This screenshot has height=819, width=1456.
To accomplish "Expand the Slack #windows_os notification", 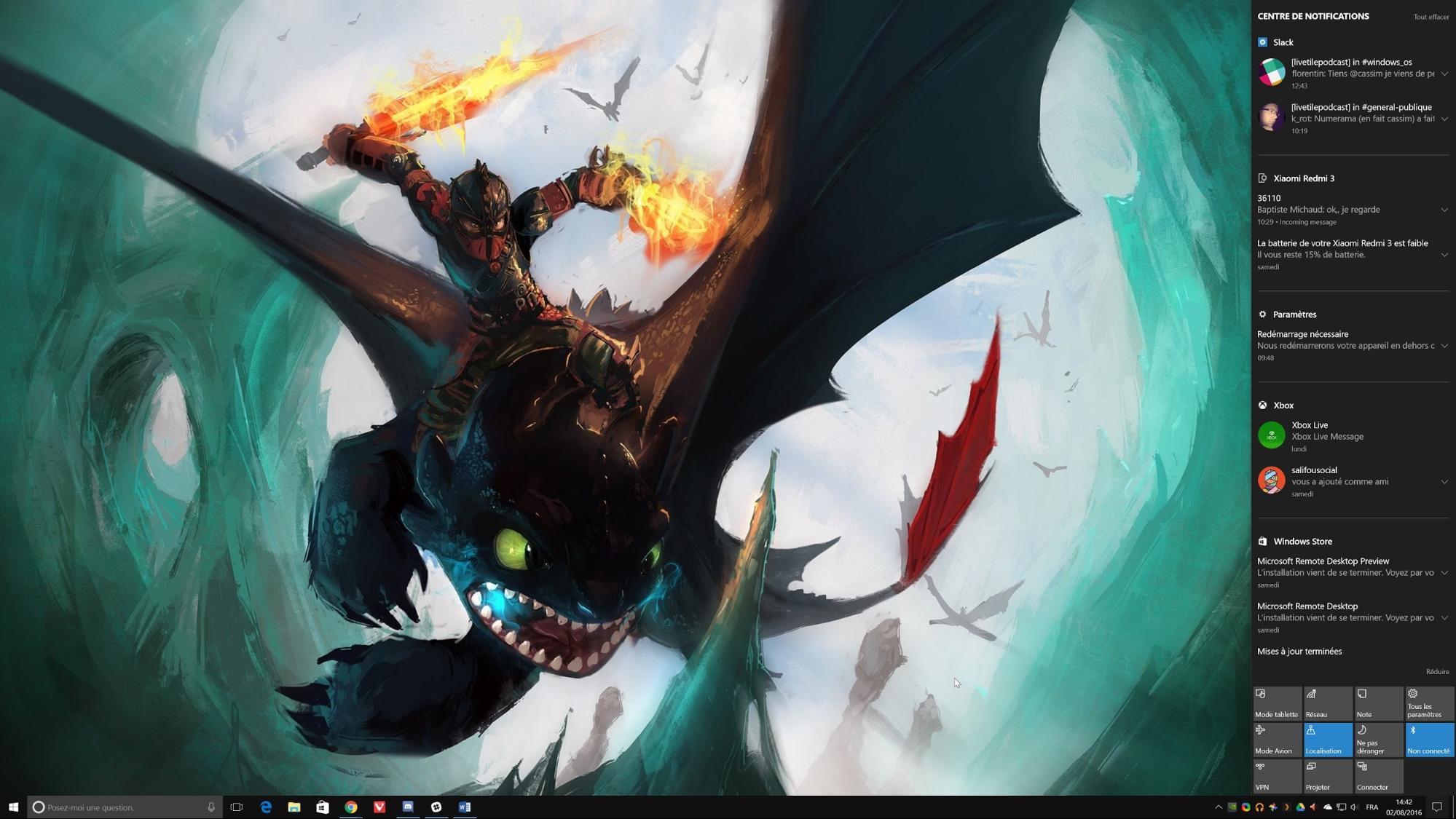I will click(x=1444, y=74).
